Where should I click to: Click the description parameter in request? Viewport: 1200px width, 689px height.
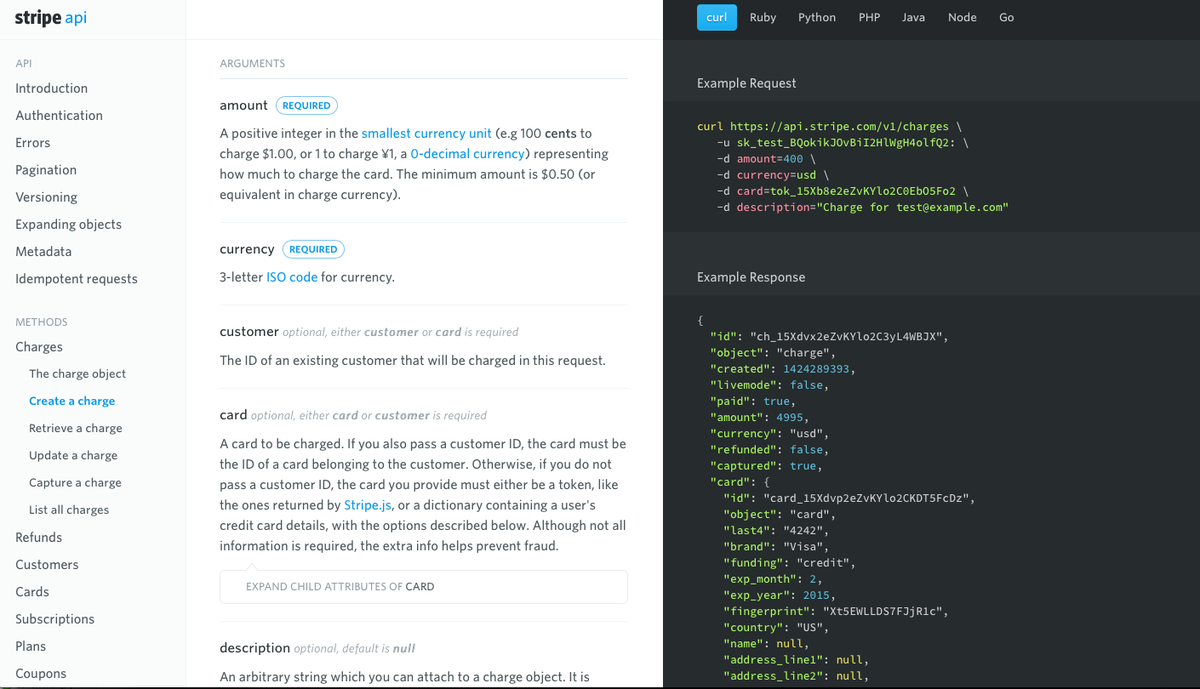click(872, 207)
